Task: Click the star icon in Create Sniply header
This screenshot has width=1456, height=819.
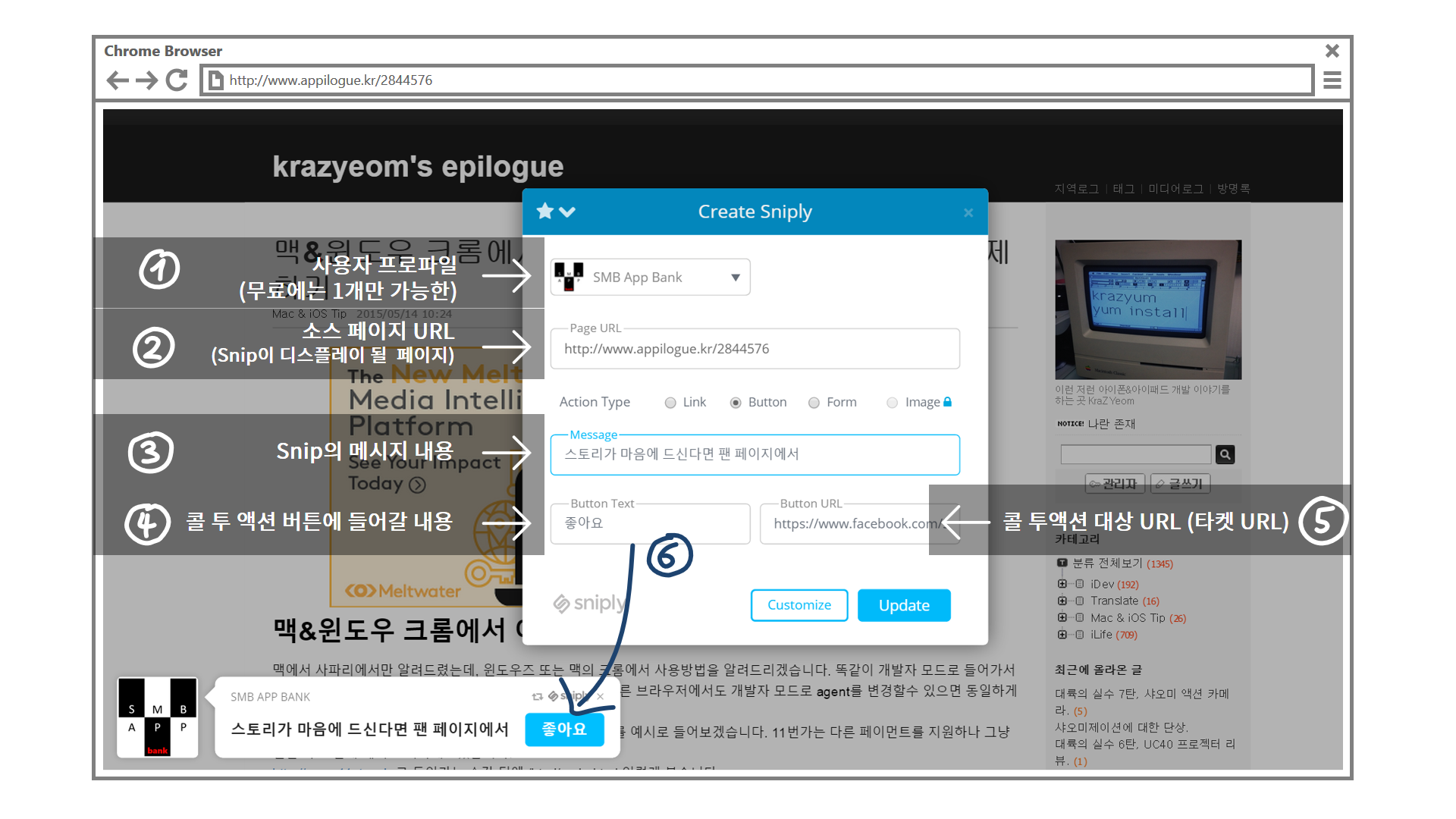Action: click(x=544, y=212)
